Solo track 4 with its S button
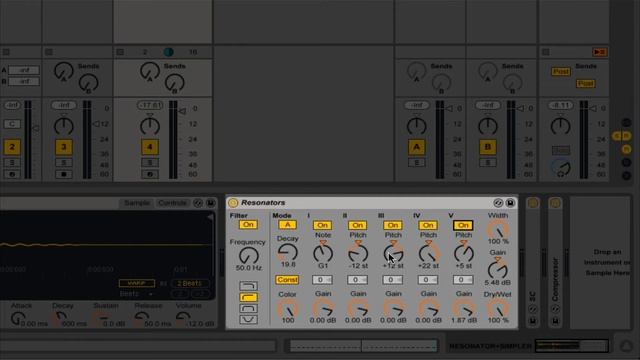 (x=150, y=163)
